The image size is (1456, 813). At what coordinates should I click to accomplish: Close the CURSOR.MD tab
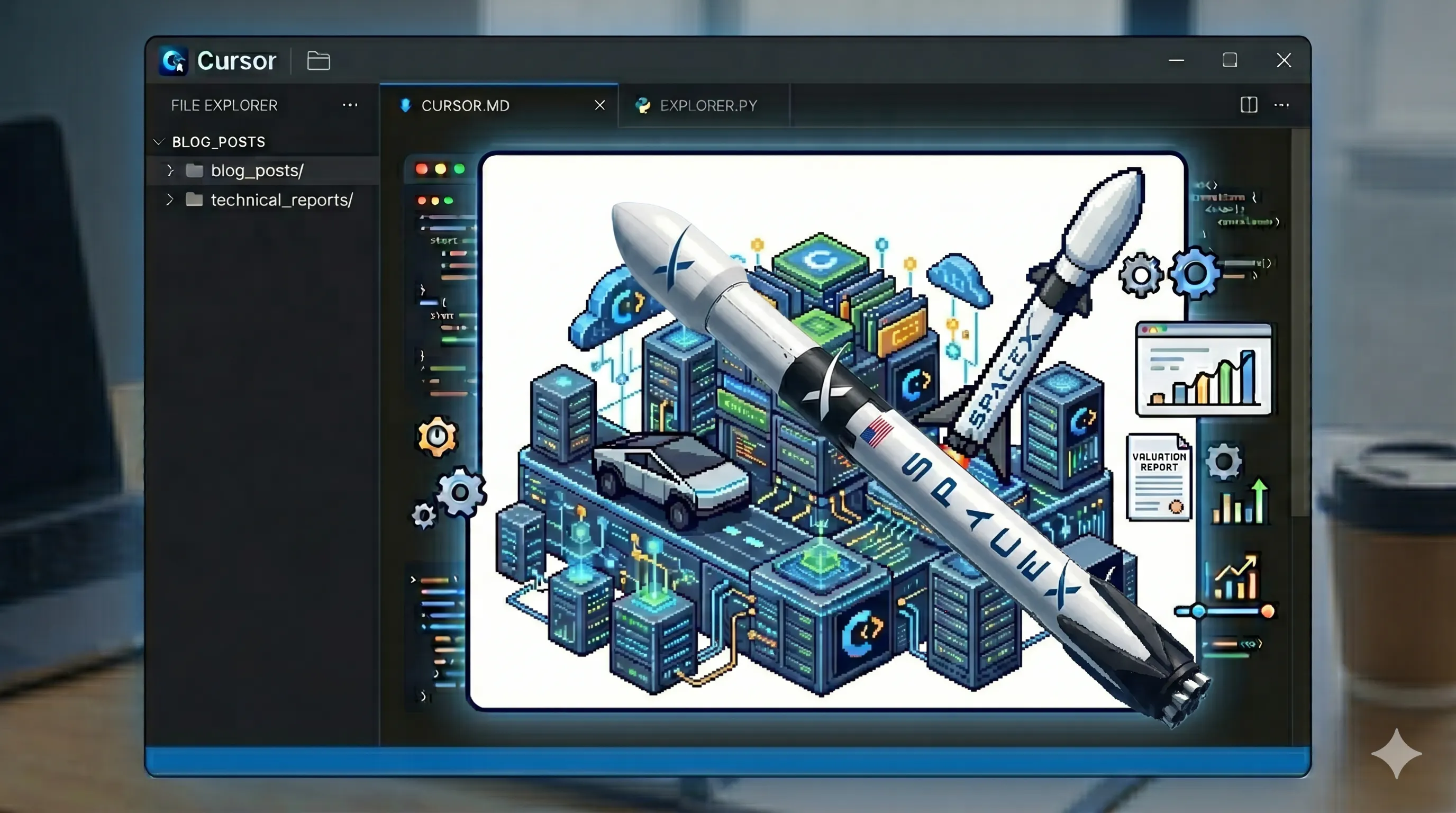599,106
